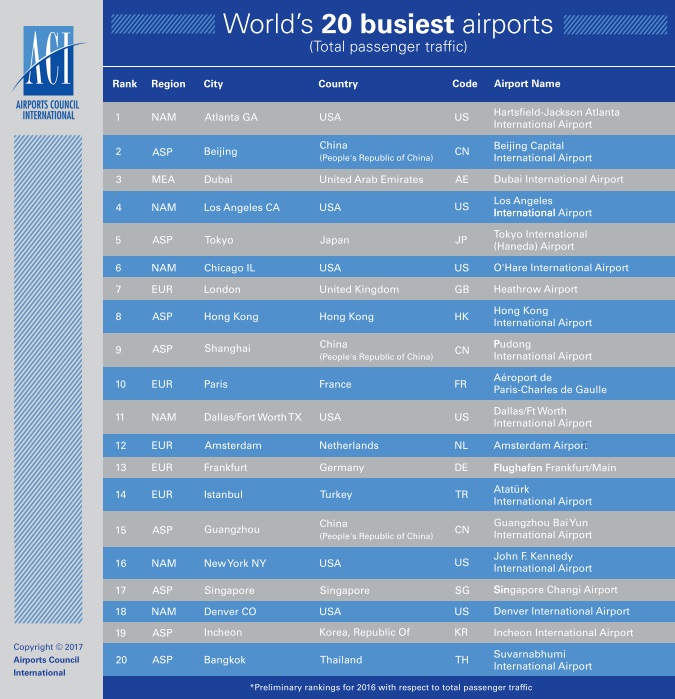675x699 pixels.
Task: Click the 'NL' code cell
Action: (461, 445)
